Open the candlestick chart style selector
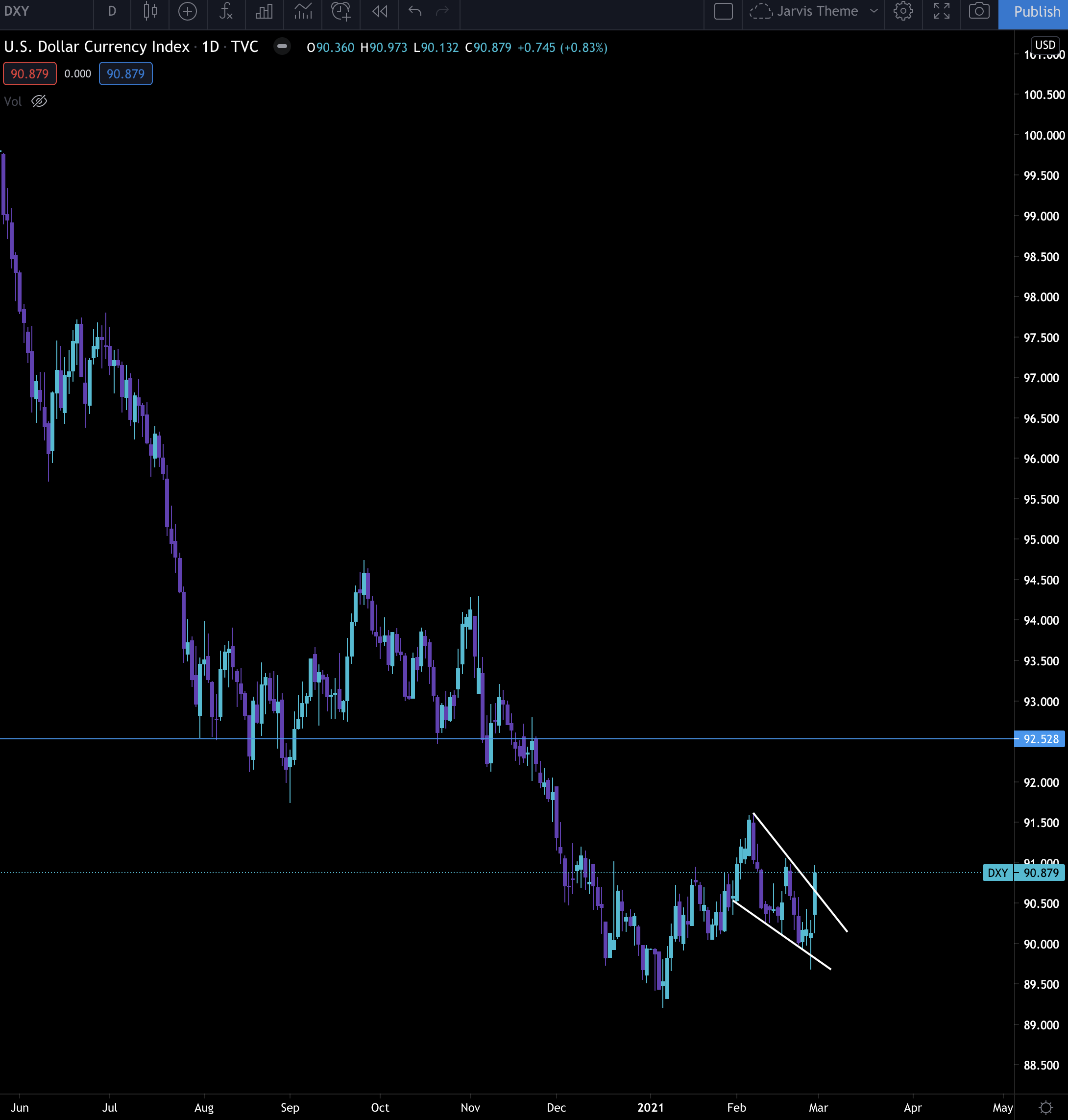1068x1120 pixels. [x=150, y=11]
